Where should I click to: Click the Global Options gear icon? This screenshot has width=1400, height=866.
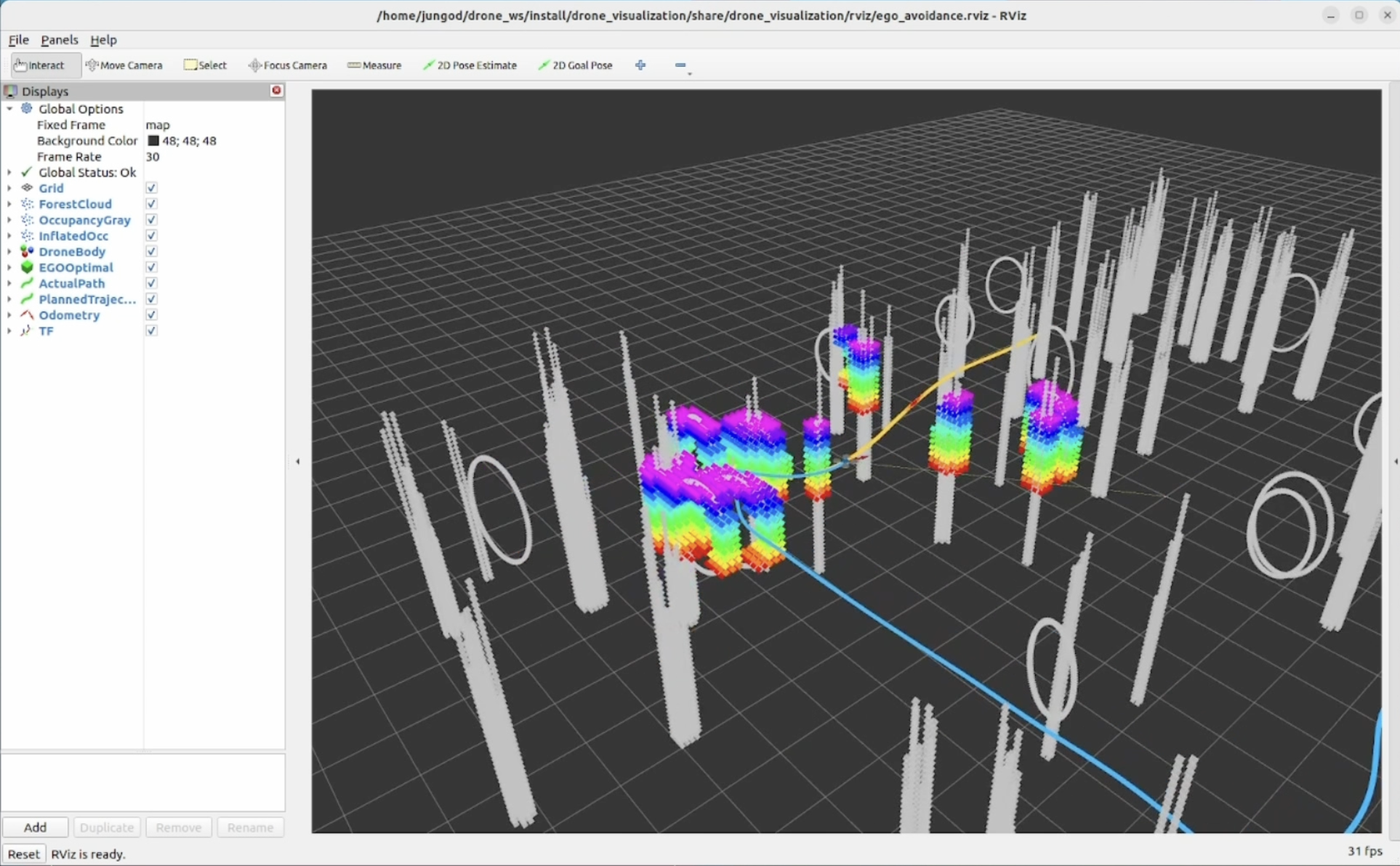(27, 109)
